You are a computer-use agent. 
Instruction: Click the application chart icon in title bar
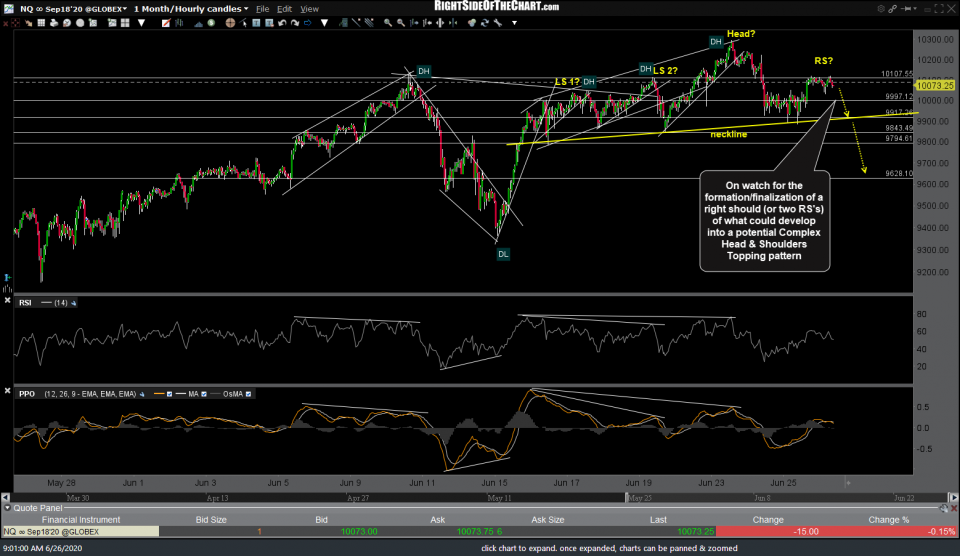[x=9, y=9]
